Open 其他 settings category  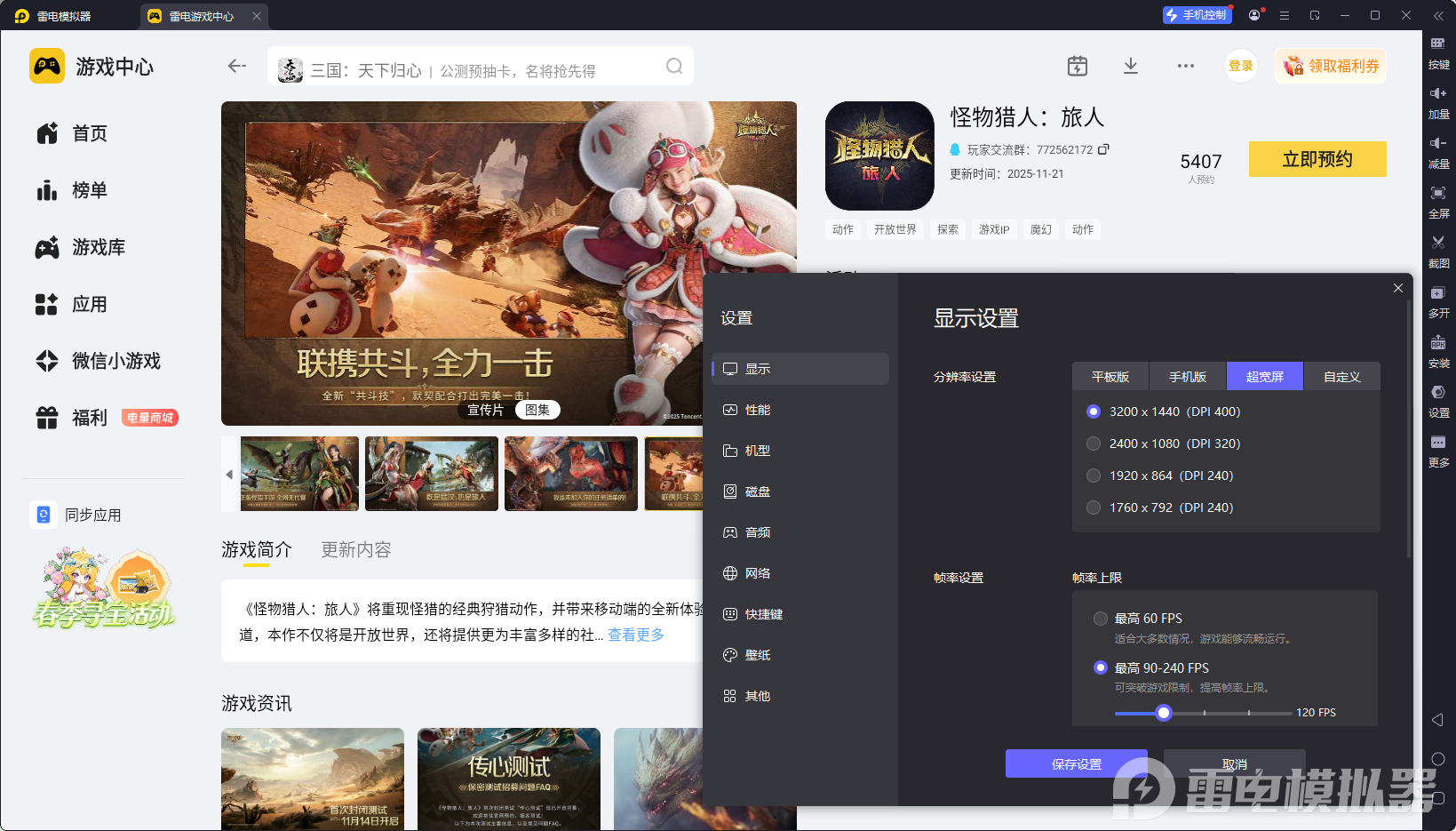(800, 696)
